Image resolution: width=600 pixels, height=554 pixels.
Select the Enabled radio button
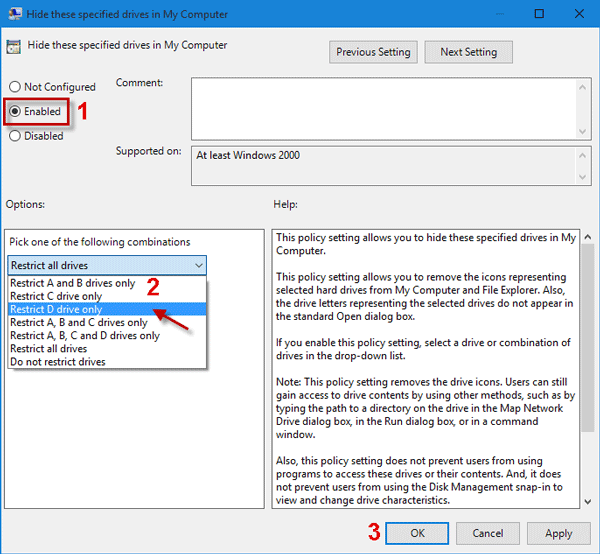[15, 111]
